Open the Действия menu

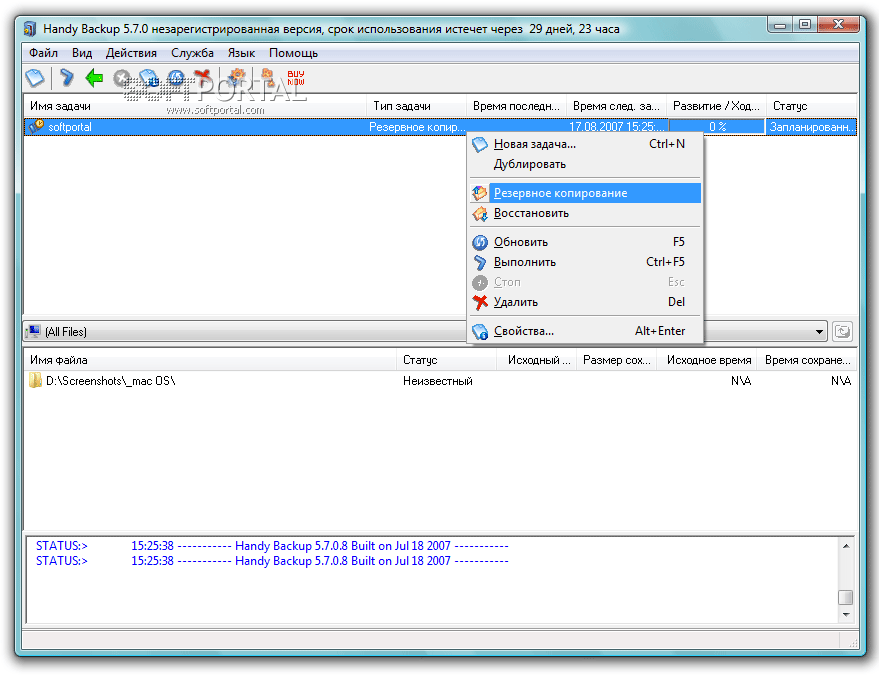tap(131, 53)
